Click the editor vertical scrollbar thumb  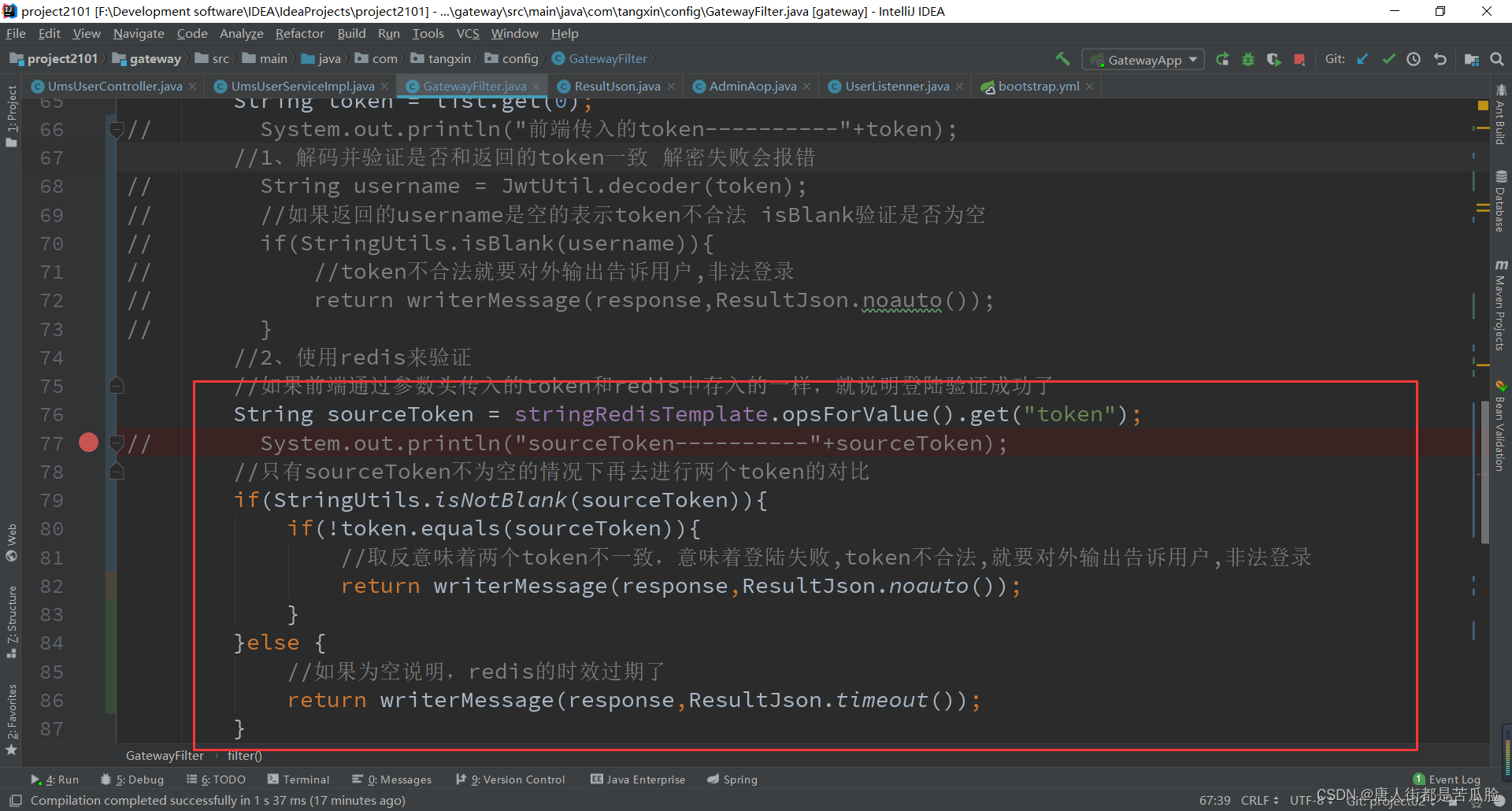click(x=1485, y=472)
